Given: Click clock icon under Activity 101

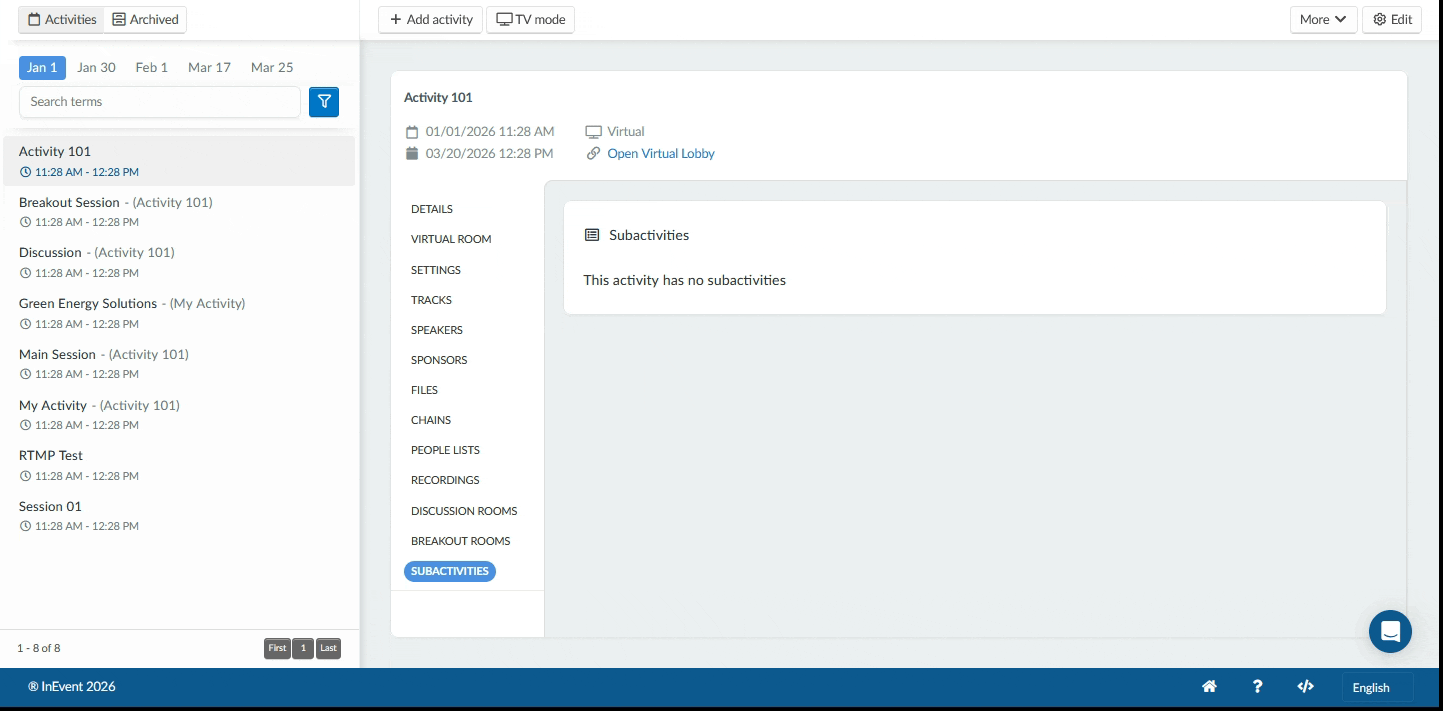Looking at the screenshot, I should (25, 173).
